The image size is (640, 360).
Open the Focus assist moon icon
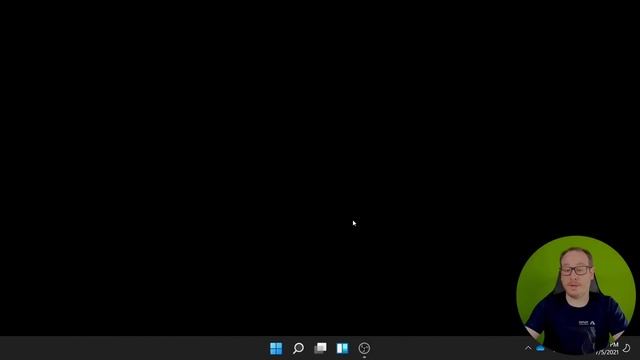tap(627, 348)
